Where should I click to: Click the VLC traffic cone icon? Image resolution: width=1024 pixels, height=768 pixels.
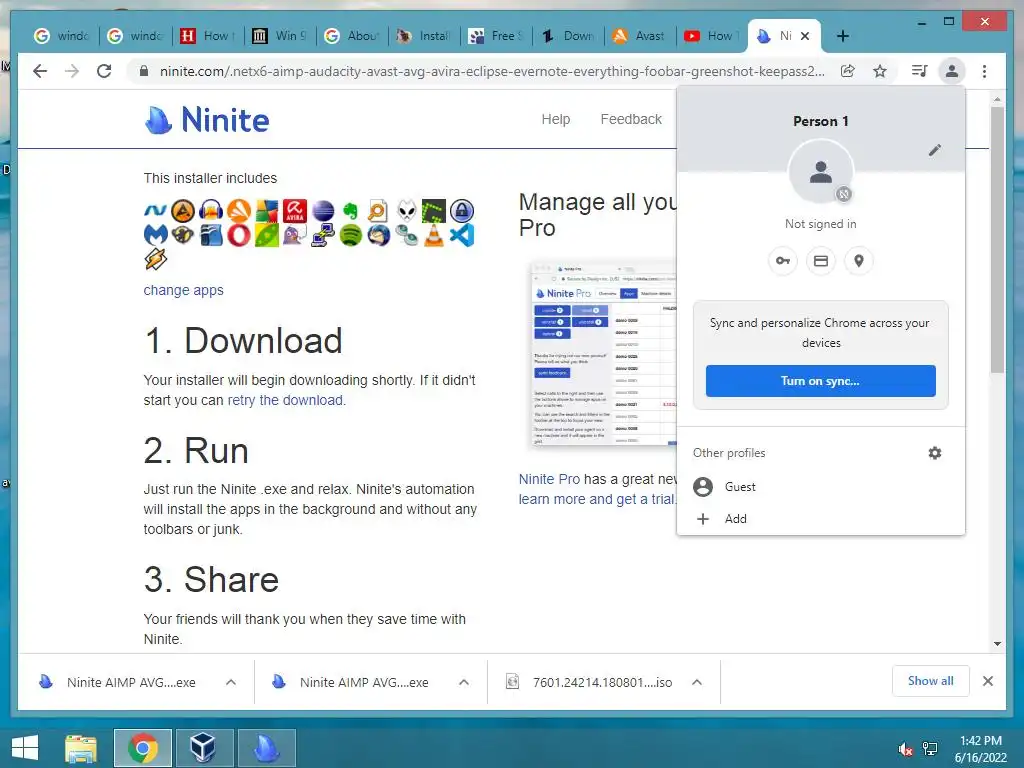click(434, 235)
